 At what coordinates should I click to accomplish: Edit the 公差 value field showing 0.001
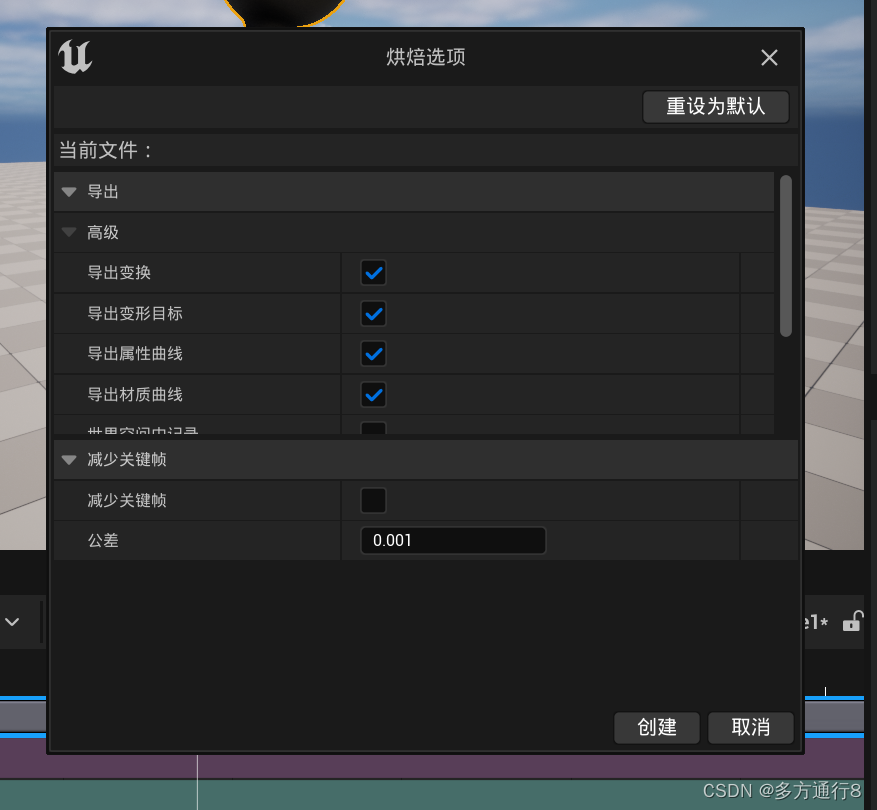(x=453, y=540)
